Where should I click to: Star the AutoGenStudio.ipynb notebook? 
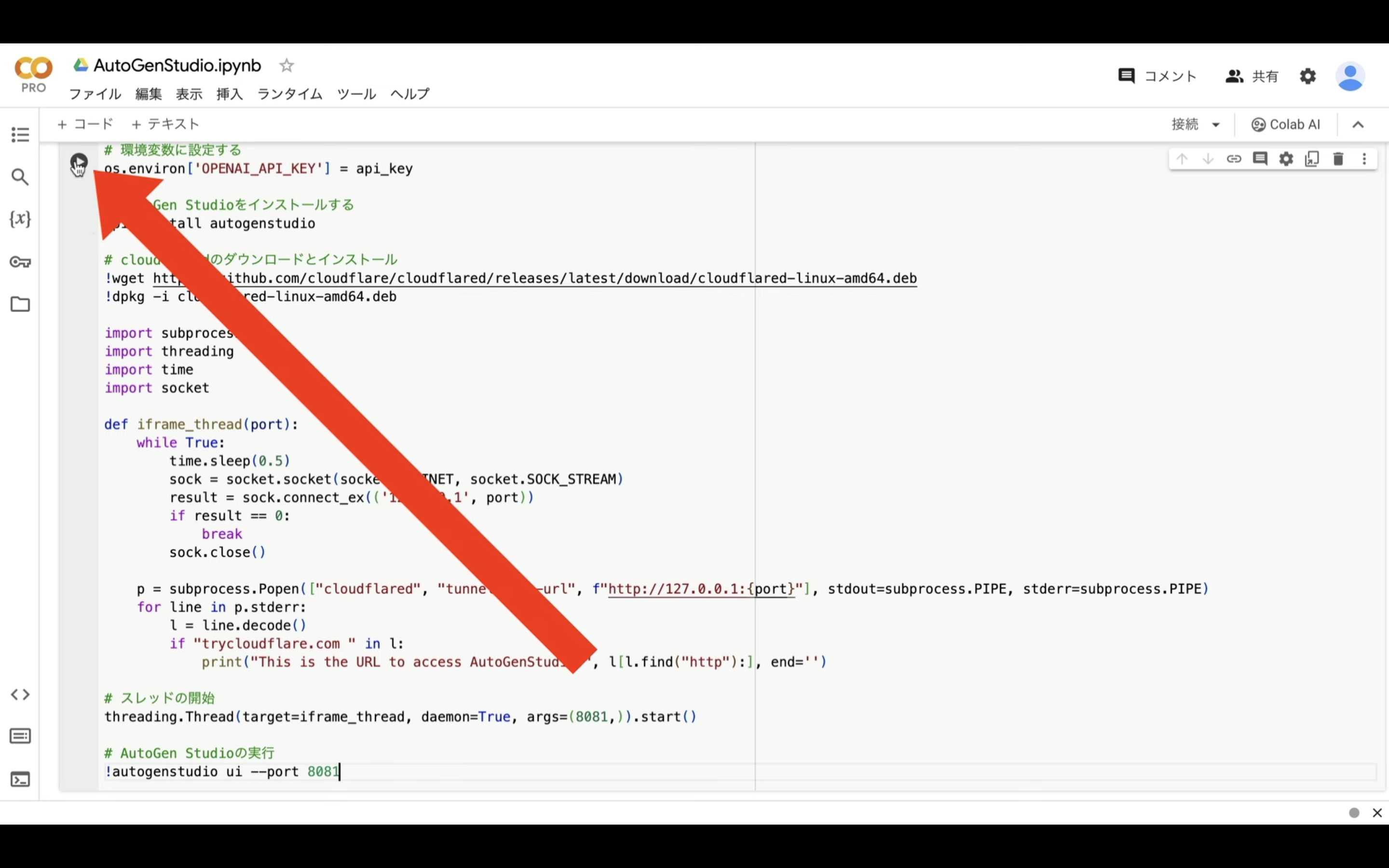286,66
